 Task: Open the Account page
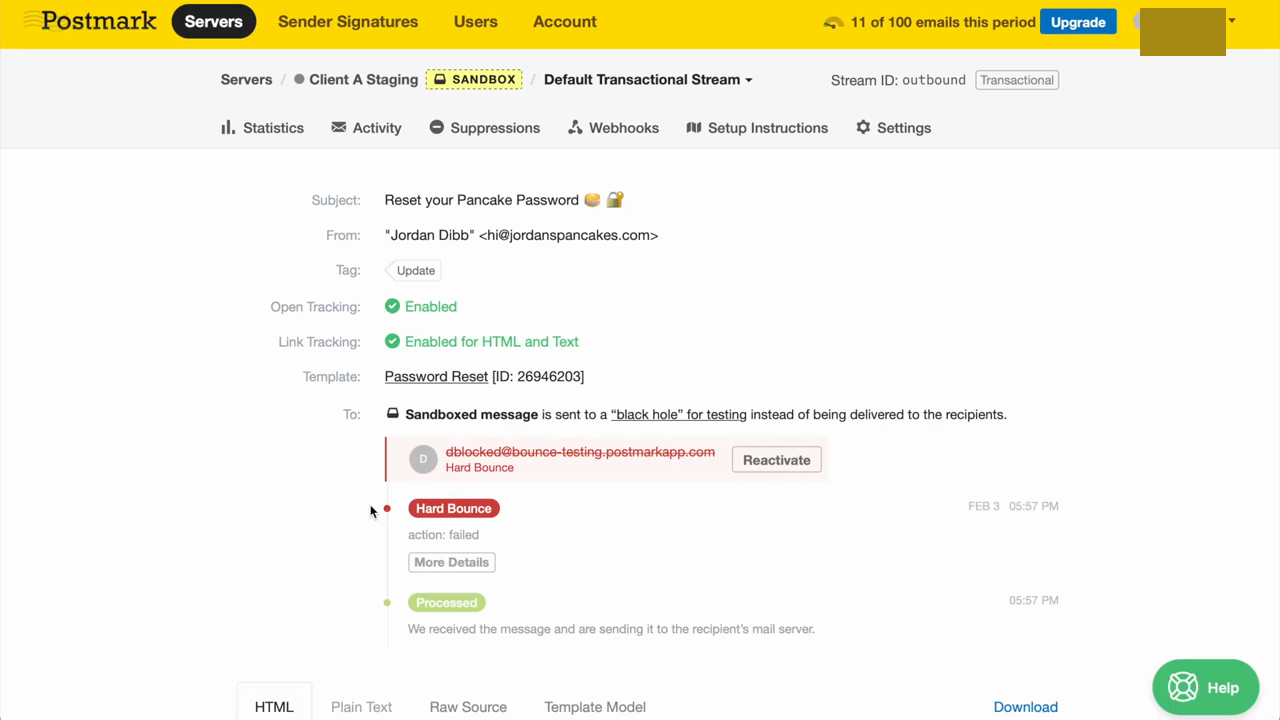(x=565, y=22)
